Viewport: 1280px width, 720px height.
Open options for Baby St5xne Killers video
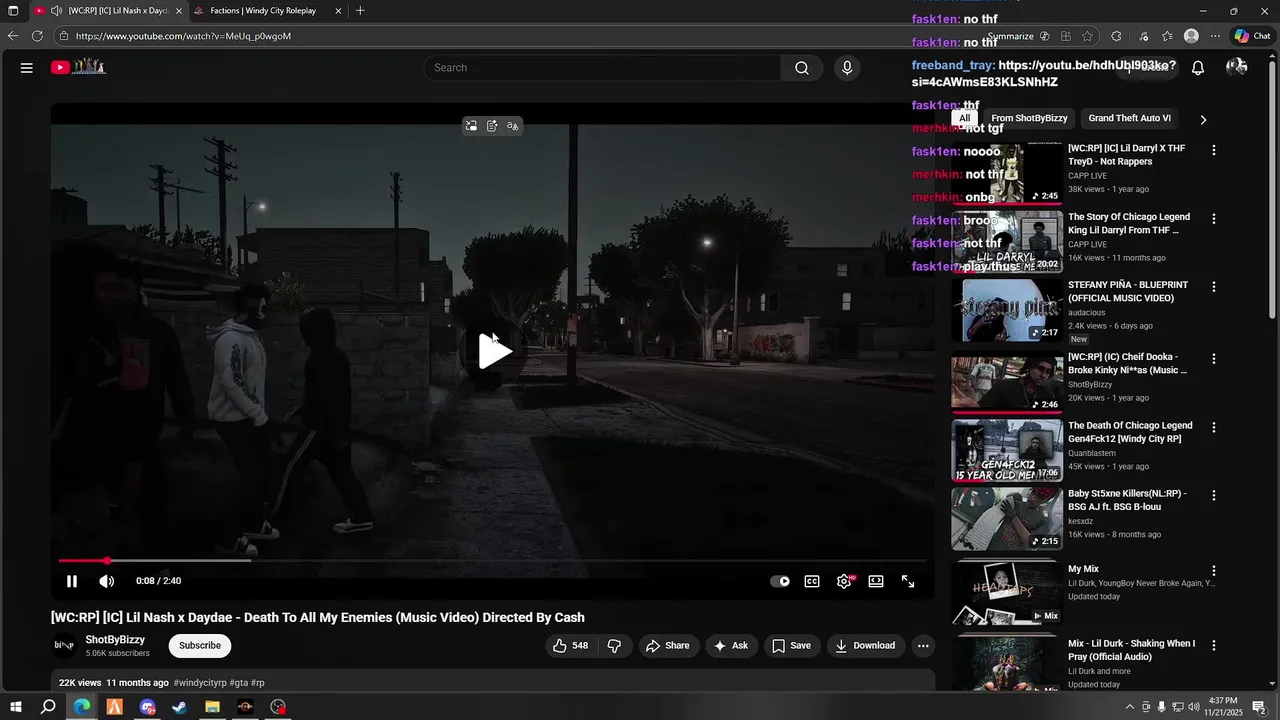point(1214,495)
